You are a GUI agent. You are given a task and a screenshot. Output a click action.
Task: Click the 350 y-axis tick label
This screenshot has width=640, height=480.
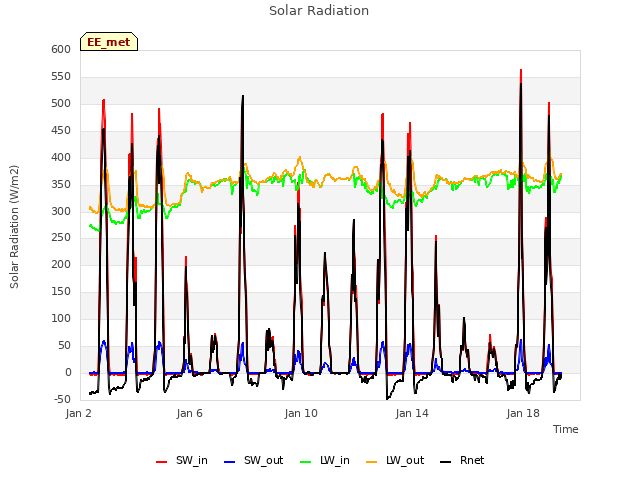pyautogui.click(x=61, y=184)
